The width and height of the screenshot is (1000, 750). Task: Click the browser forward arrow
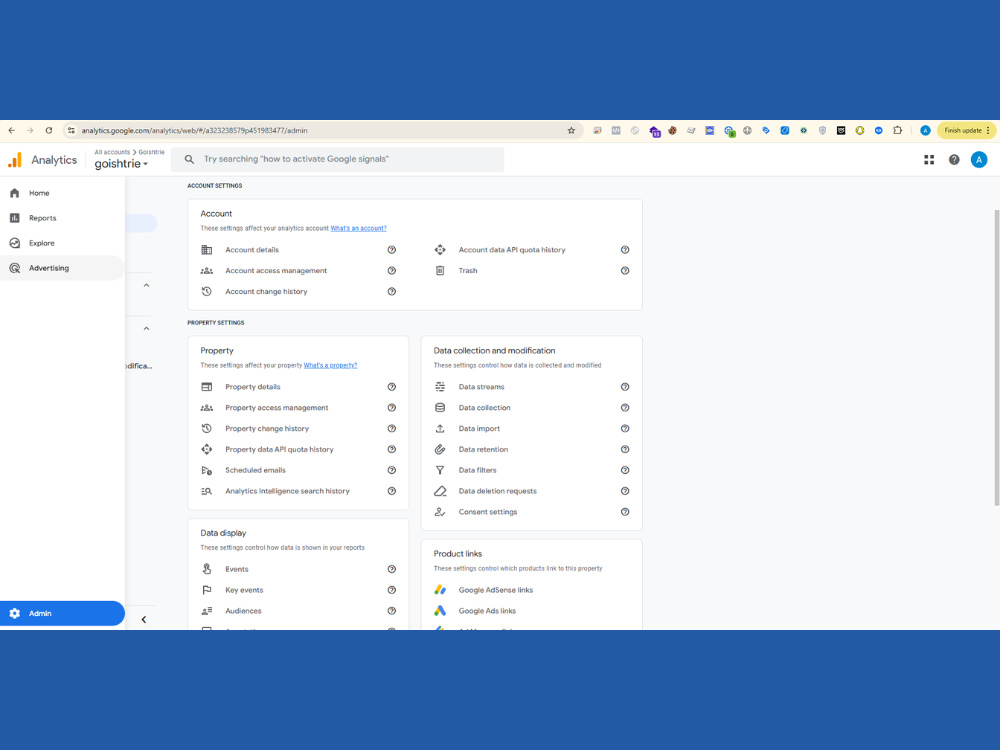point(30,130)
